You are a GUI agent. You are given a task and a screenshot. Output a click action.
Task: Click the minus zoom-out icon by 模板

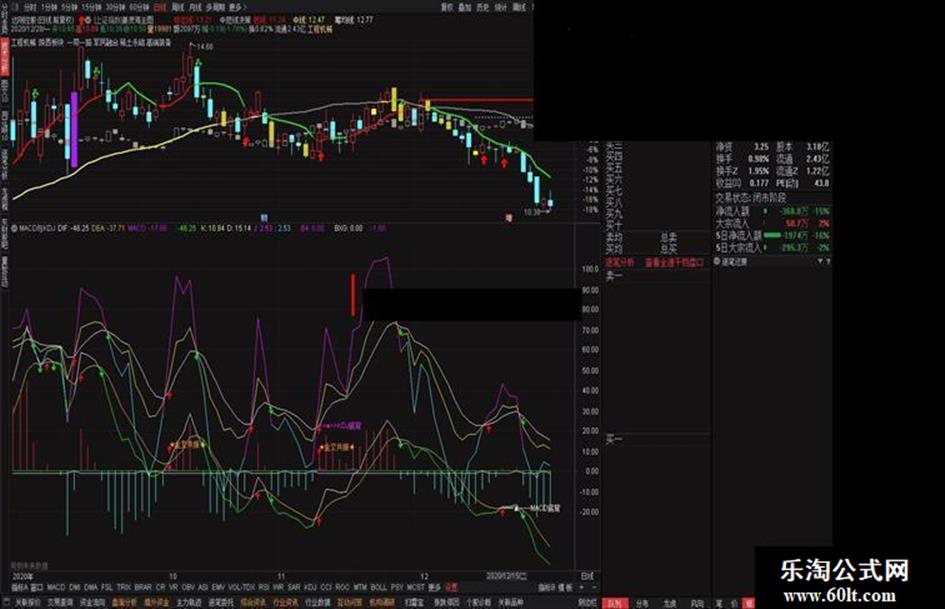[594, 587]
